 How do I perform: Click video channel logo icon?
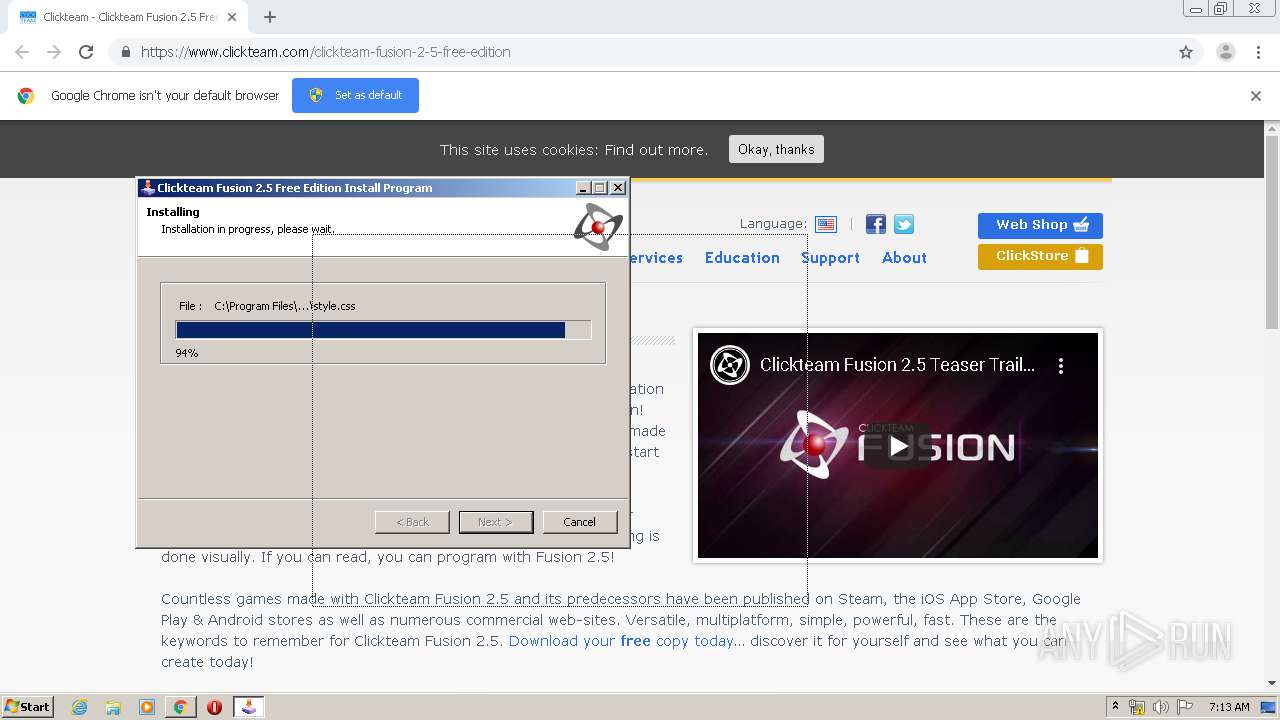pos(730,365)
